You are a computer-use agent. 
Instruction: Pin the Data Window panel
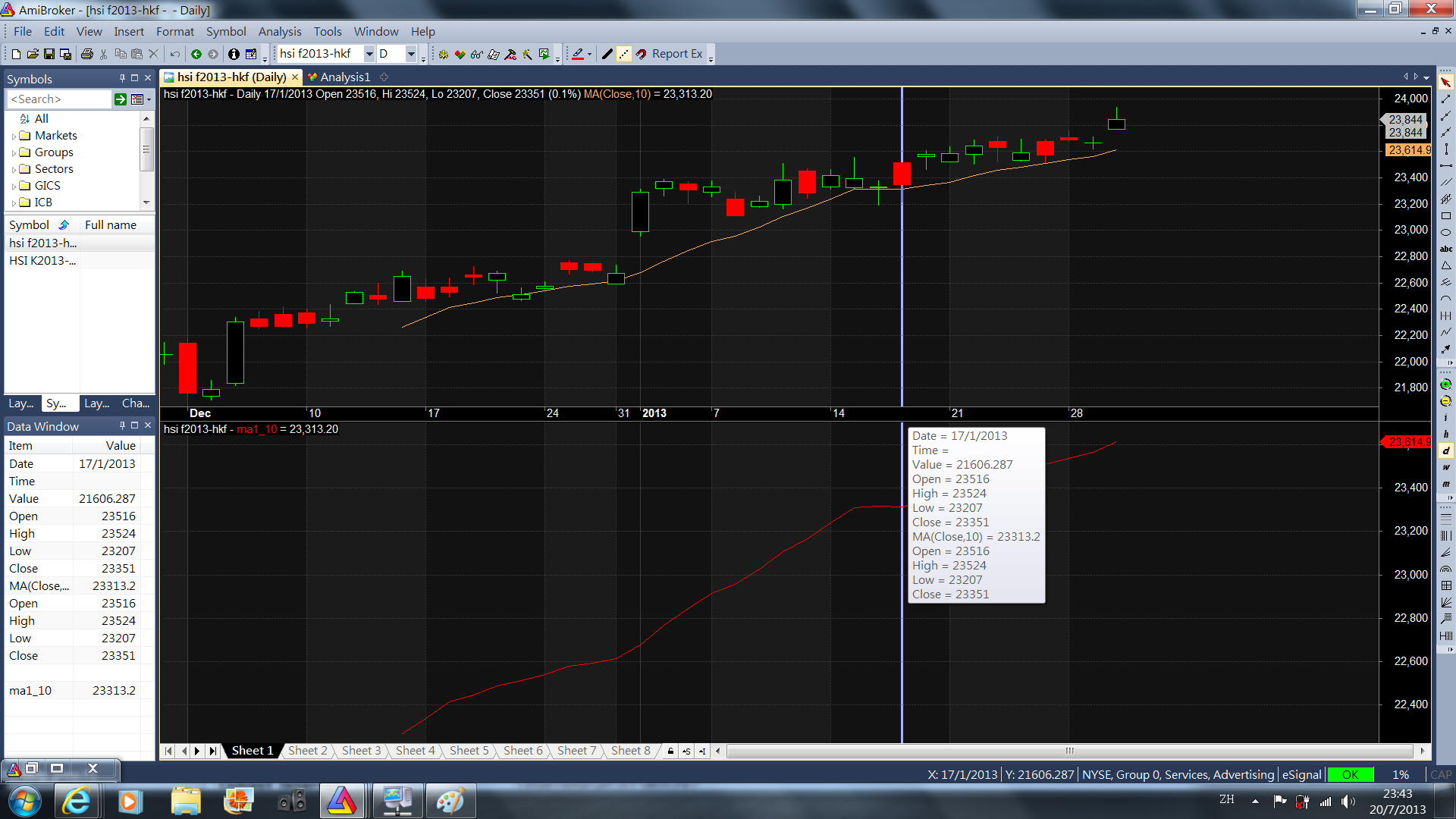tap(122, 425)
